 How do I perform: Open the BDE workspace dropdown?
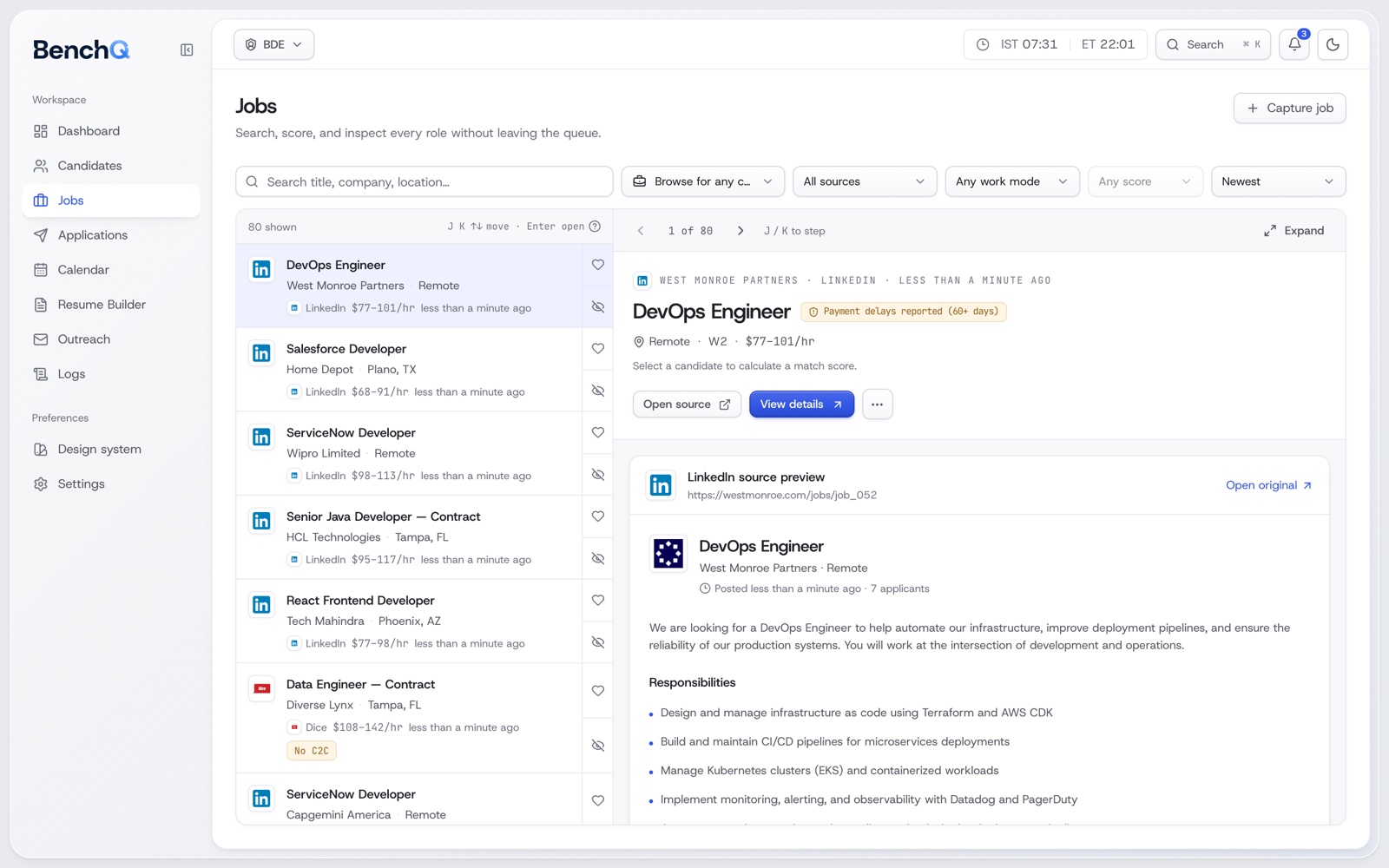pos(273,44)
